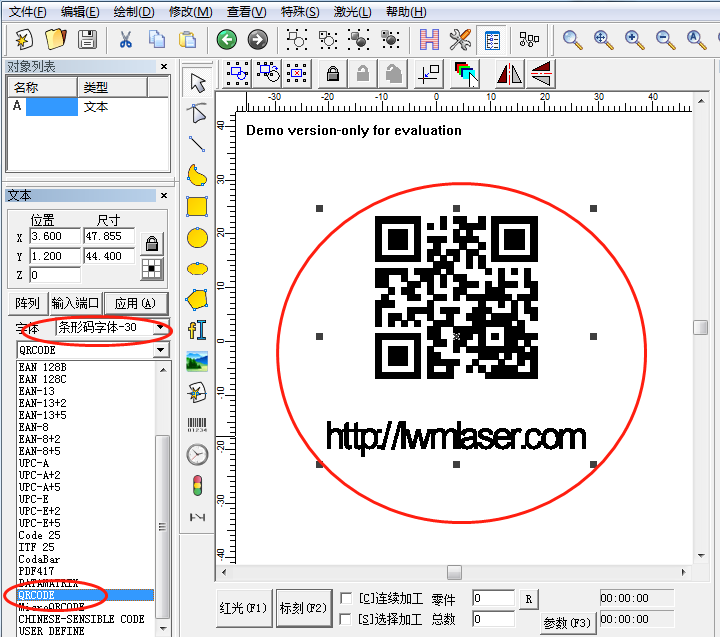The width and height of the screenshot is (720, 637).
Task: Click the Y size field 44.400
Action: tap(109, 256)
